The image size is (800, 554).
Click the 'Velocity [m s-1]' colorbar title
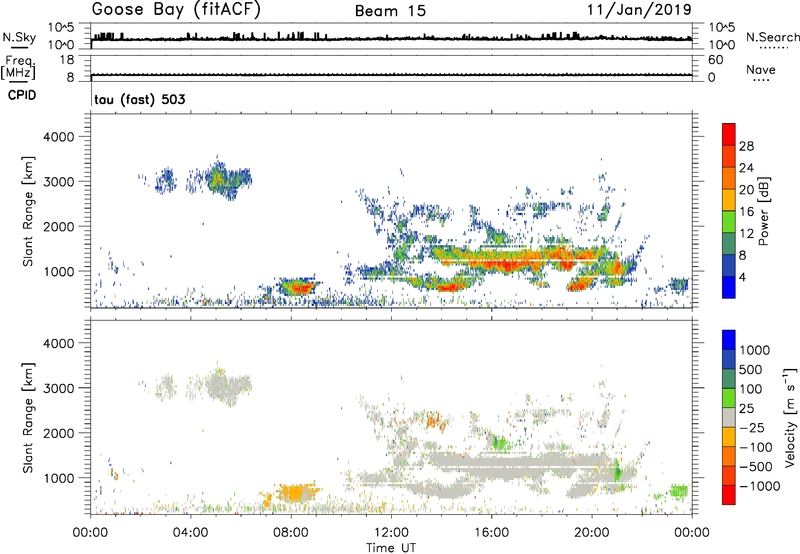[790, 417]
